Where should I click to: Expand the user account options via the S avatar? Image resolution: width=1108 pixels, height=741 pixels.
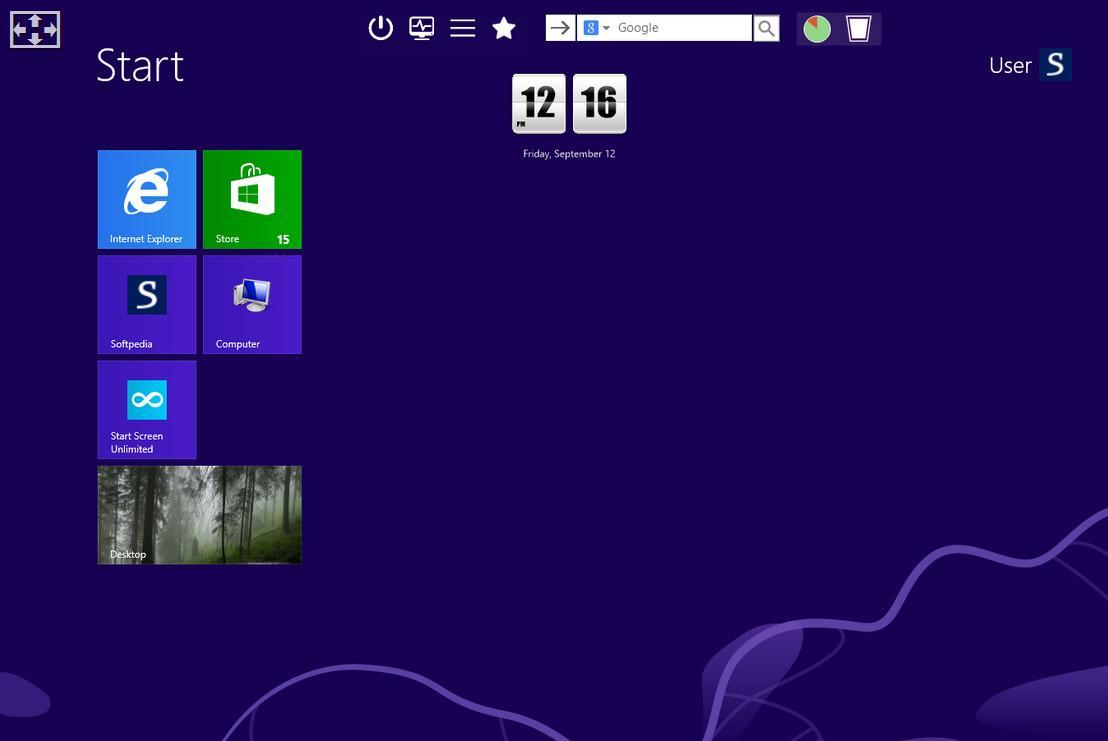(1056, 64)
